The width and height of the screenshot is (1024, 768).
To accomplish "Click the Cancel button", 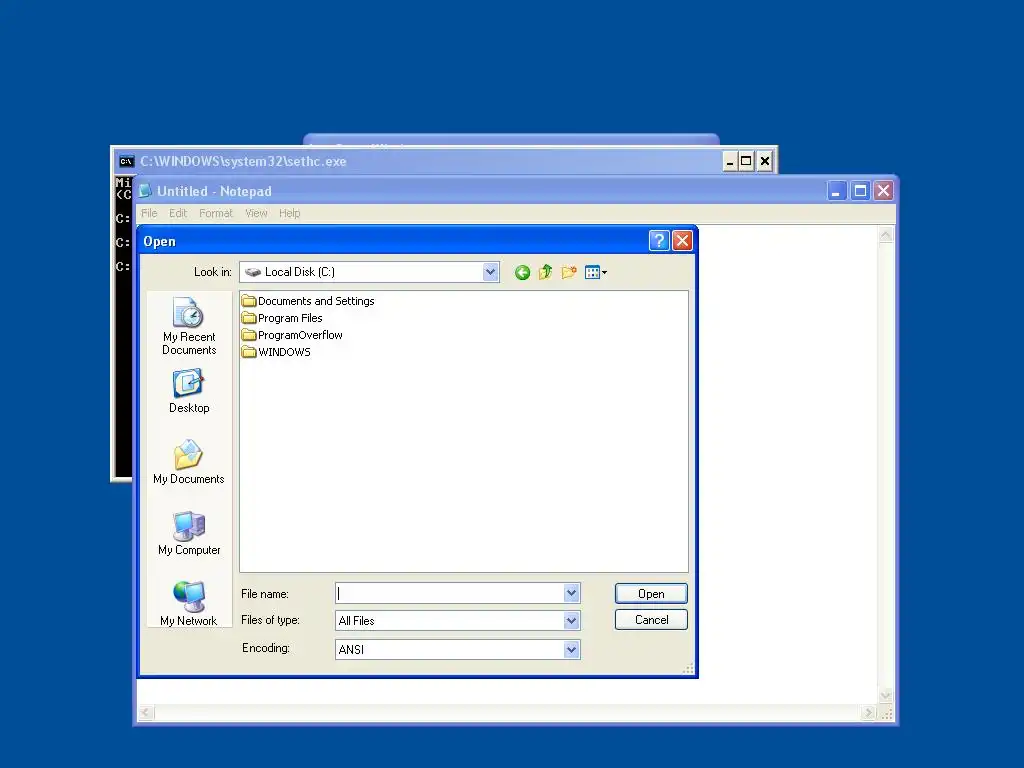I will [x=651, y=620].
